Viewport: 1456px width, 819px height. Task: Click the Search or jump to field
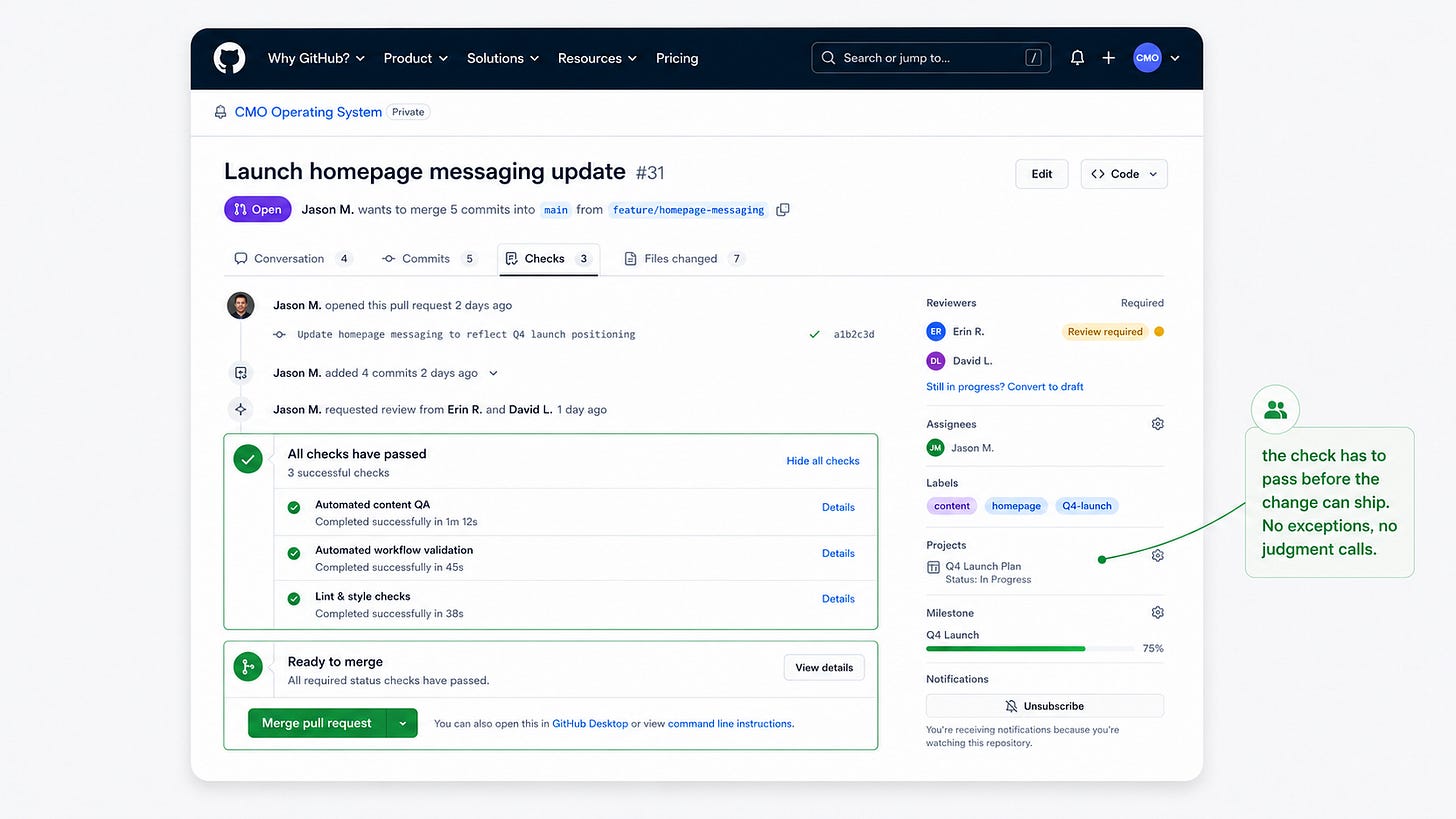pyautogui.click(x=931, y=58)
